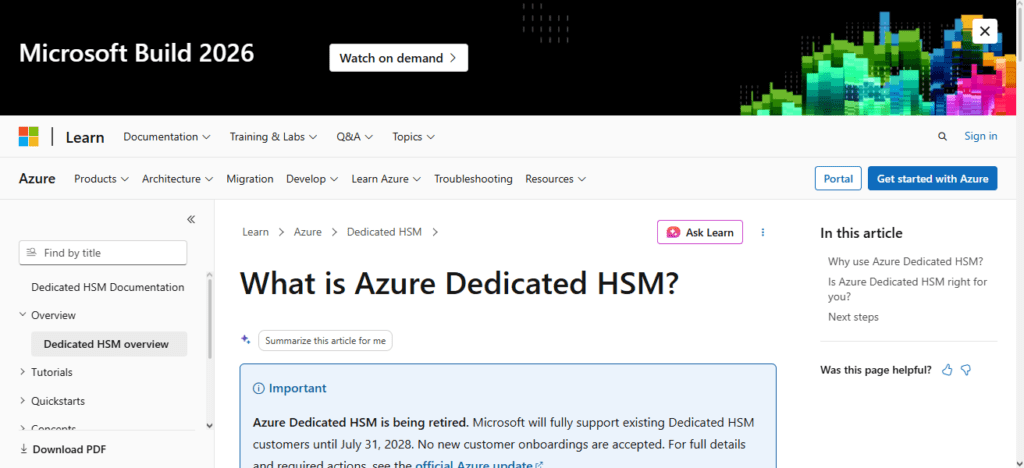Expand the Develop menu
The image size is (1024, 468).
click(x=312, y=179)
